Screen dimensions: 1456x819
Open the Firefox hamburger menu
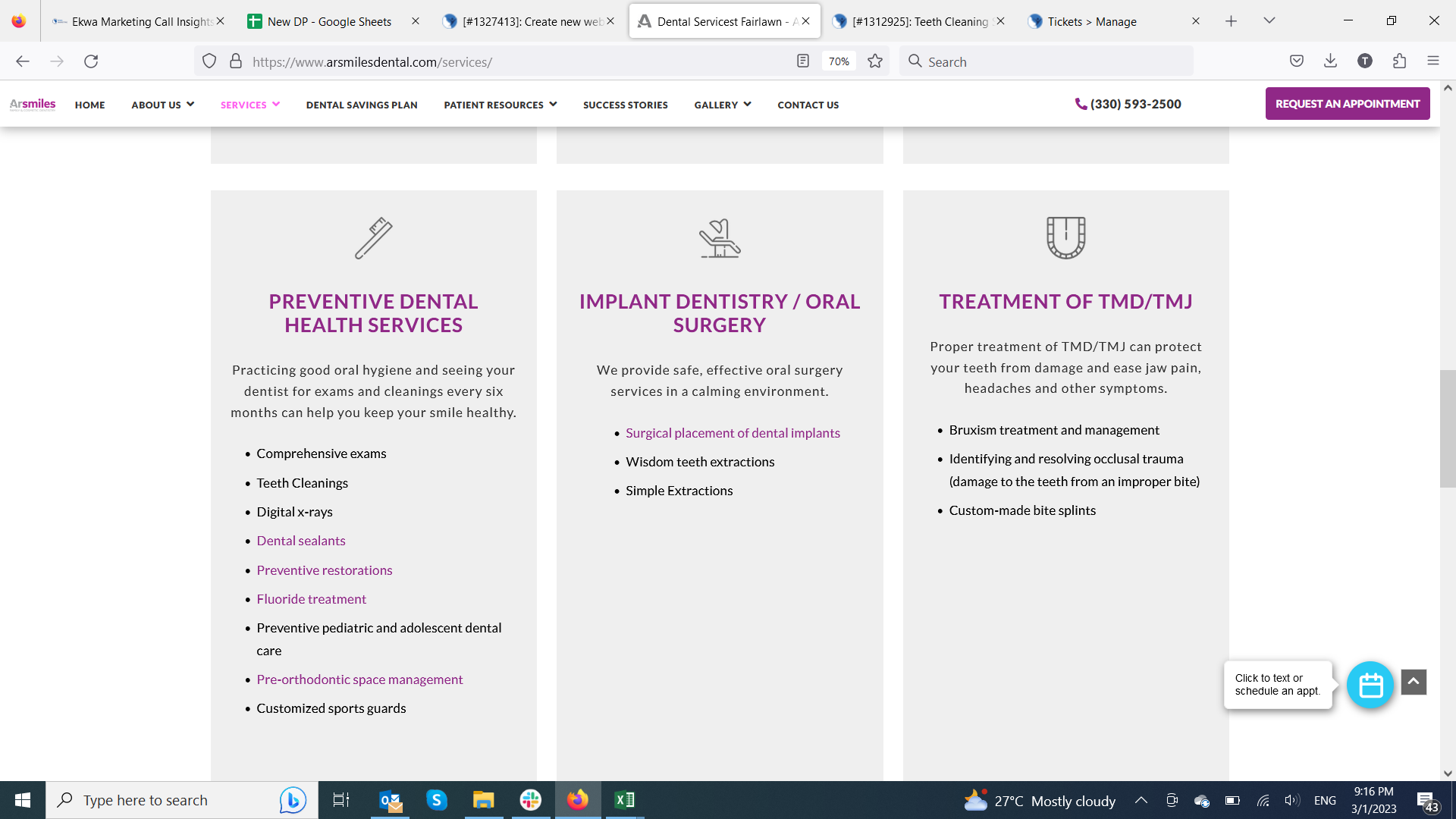point(1433,61)
